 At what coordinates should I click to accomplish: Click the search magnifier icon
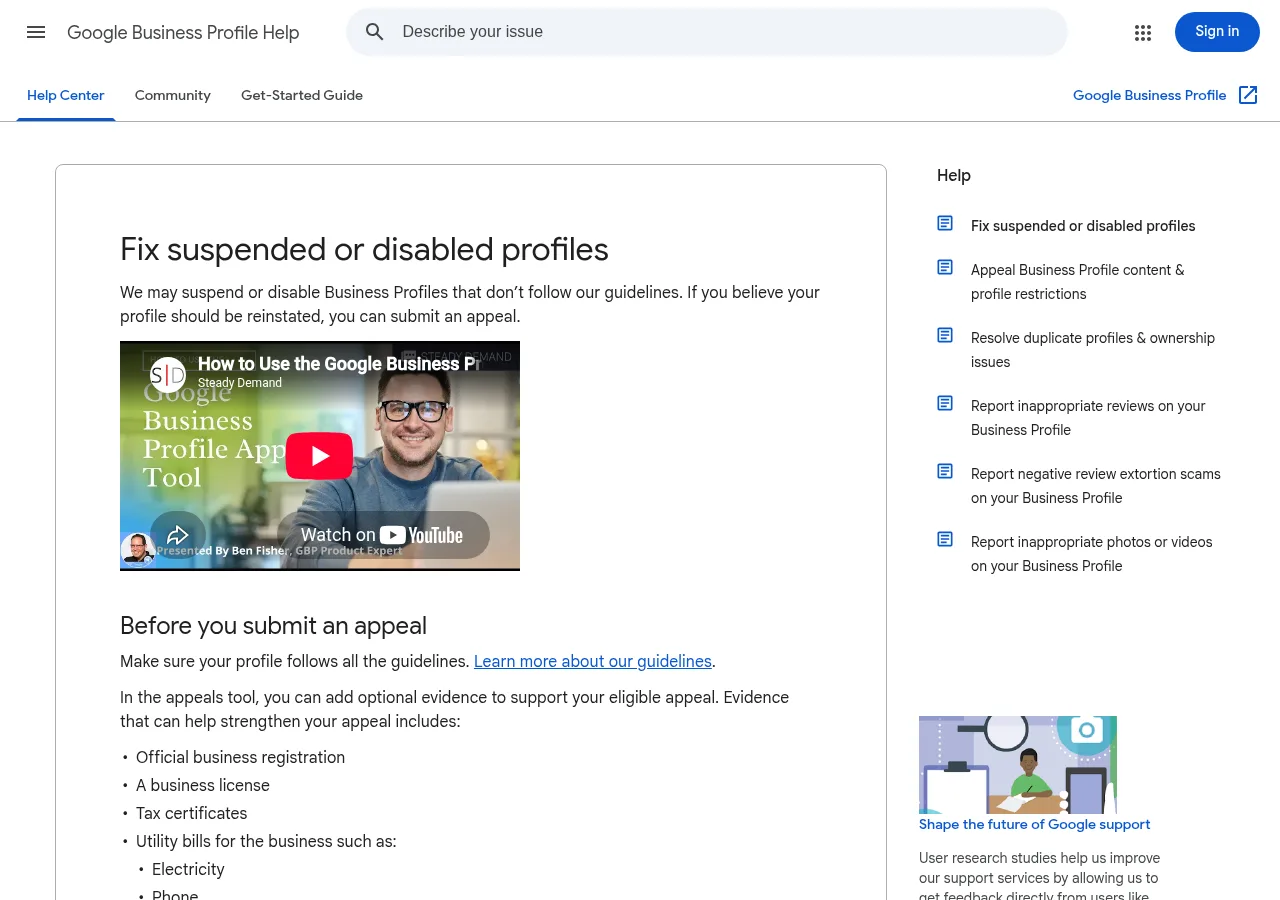point(375,32)
